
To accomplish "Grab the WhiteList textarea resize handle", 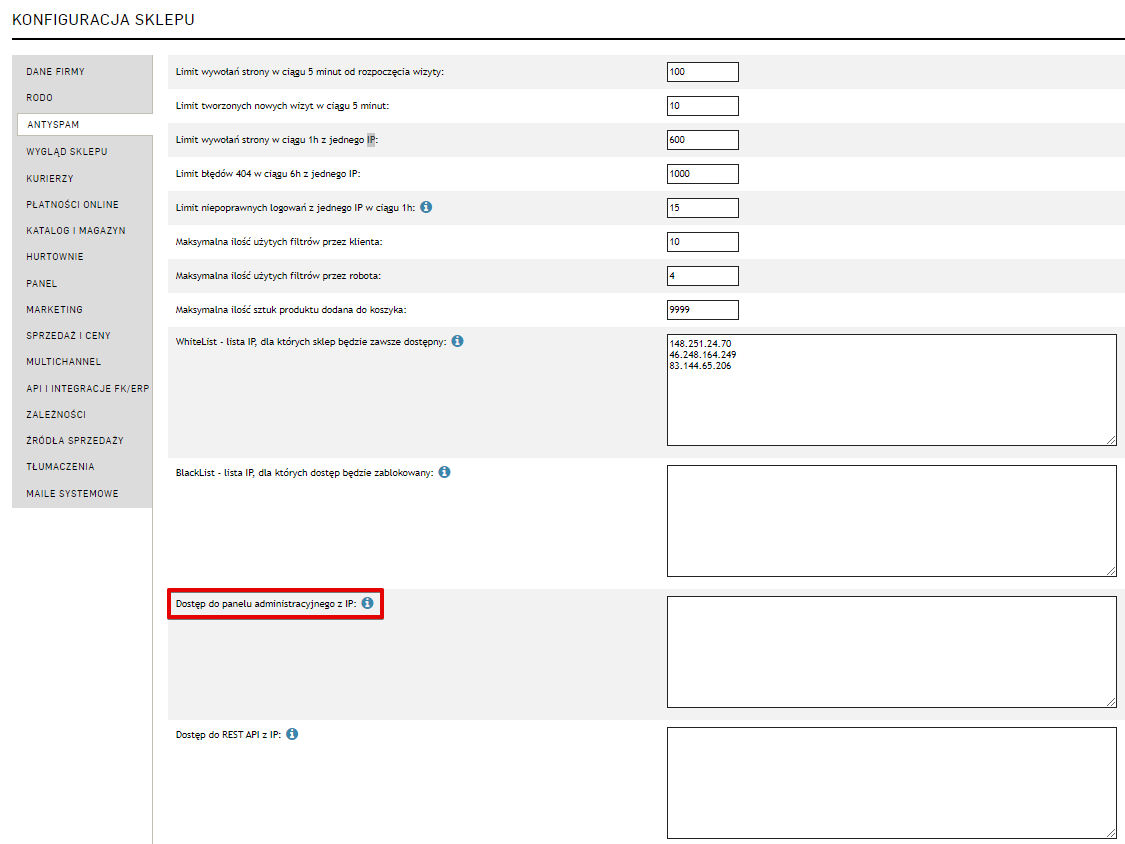I will [x=1111, y=440].
